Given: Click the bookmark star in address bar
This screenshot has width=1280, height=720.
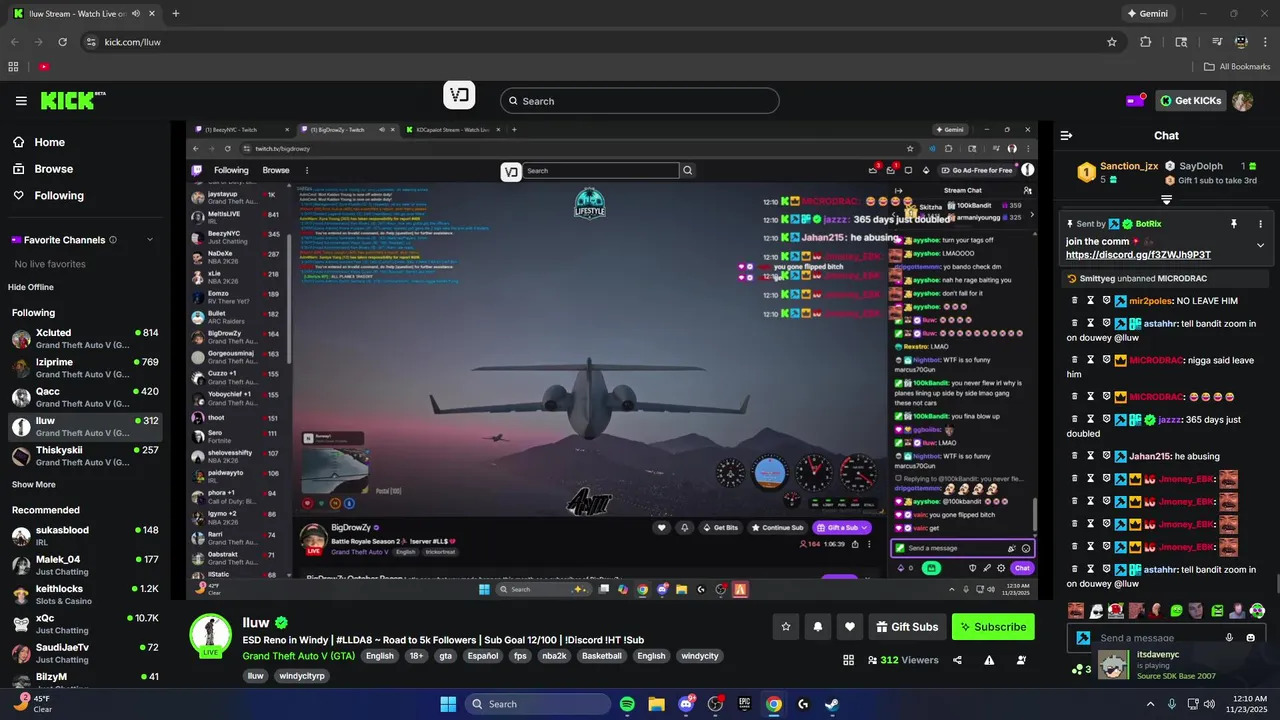Looking at the screenshot, I should click(1112, 42).
